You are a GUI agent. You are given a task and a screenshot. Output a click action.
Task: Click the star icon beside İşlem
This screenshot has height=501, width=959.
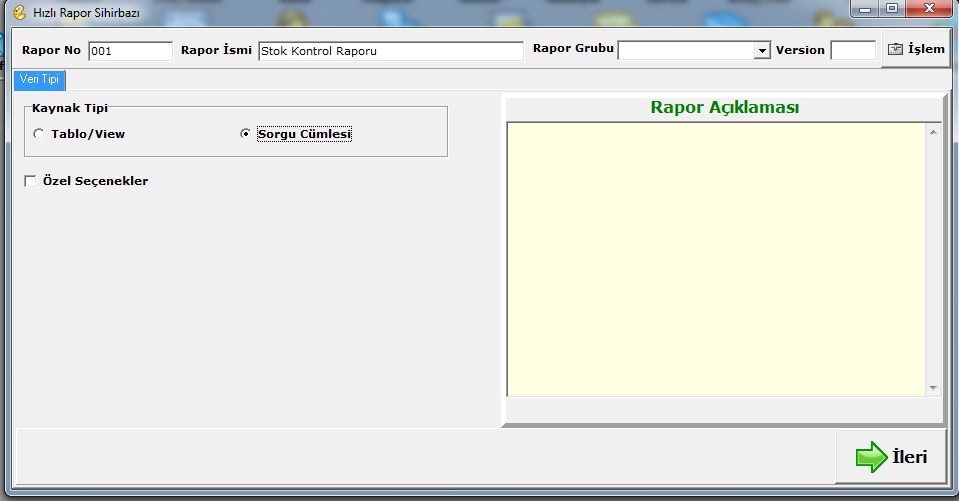tap(896, 50)
